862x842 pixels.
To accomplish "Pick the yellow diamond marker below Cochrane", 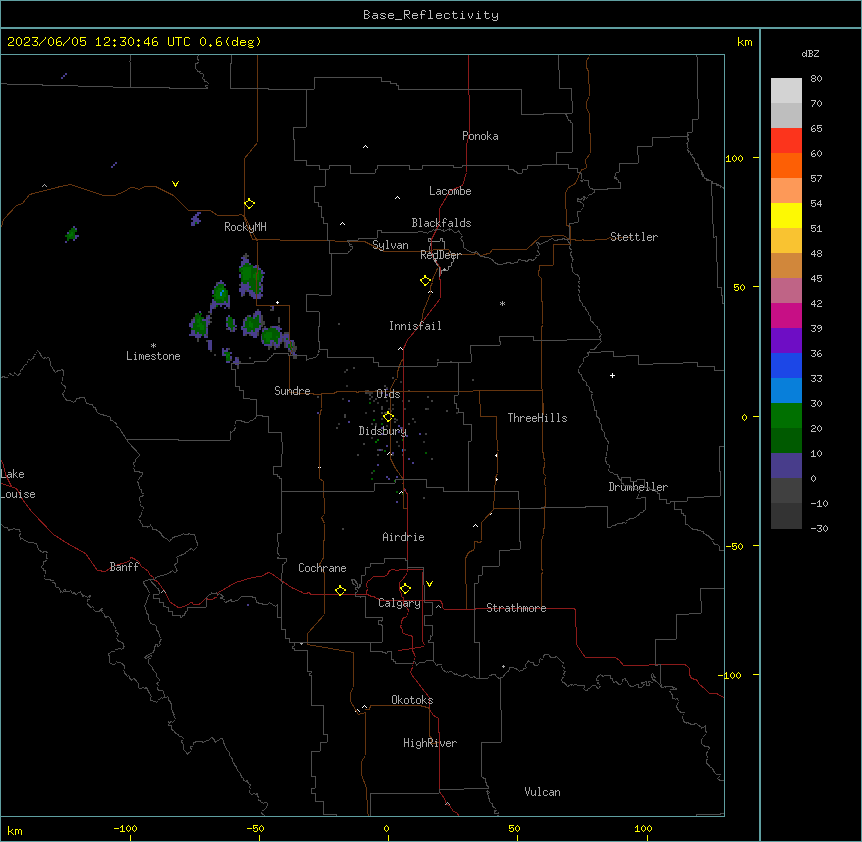I will pos(340,590).
